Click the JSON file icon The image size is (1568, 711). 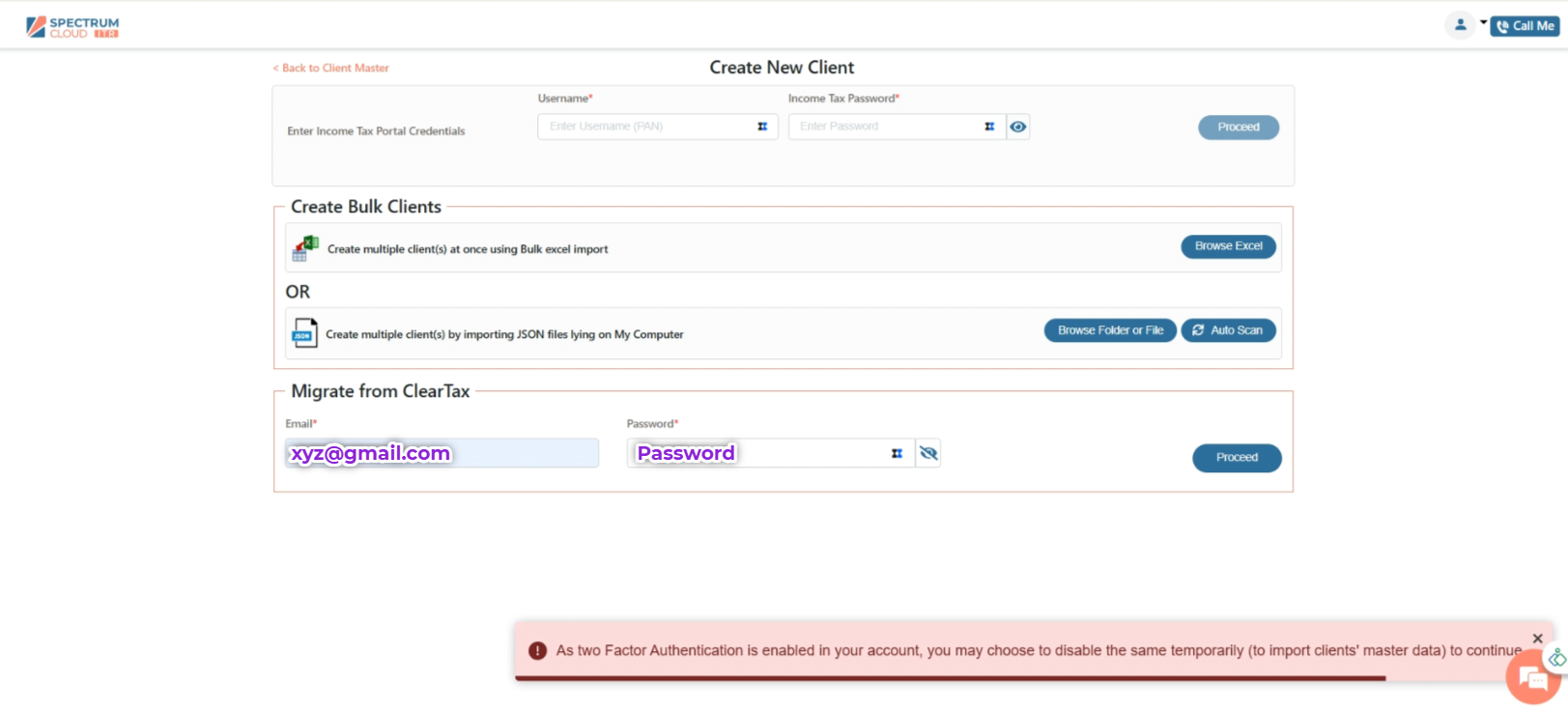click(304, 333)
